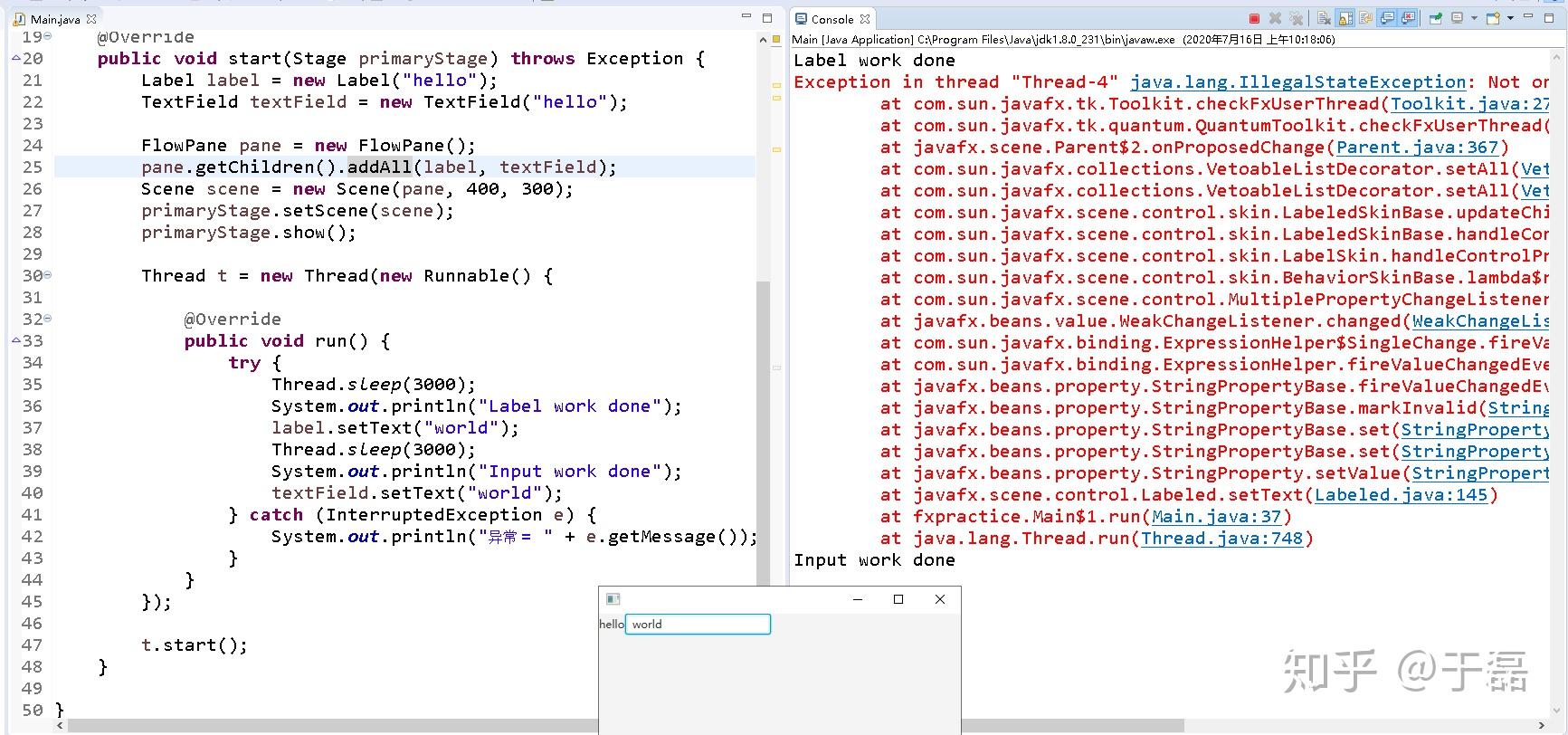Toggle show console on standard error change
The image size is (1568, 735).
tap(1408, 18)
